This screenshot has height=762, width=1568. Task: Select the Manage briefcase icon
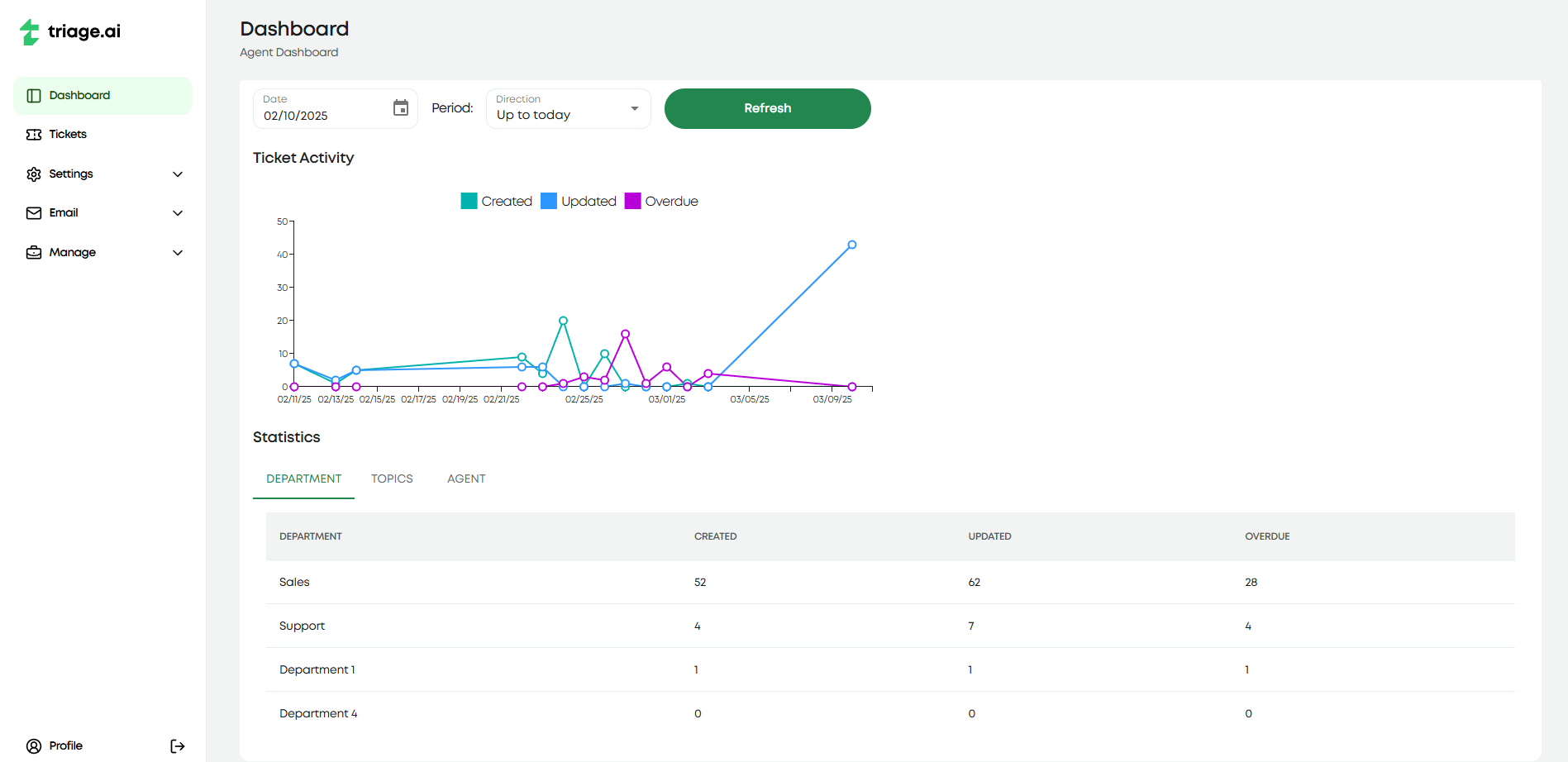pyautogui.click(x=33, y=252)
